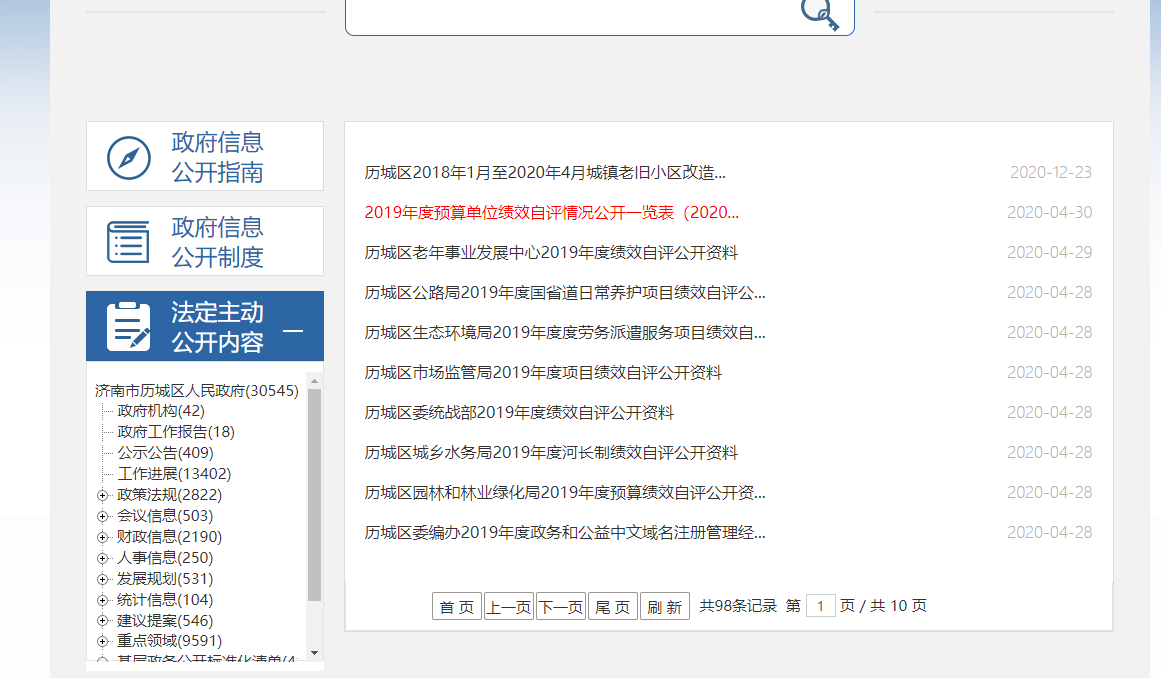Expand the 重点领域(9591) tree node
This screenshot has height=678, width=1161.
tap(102, 641)
